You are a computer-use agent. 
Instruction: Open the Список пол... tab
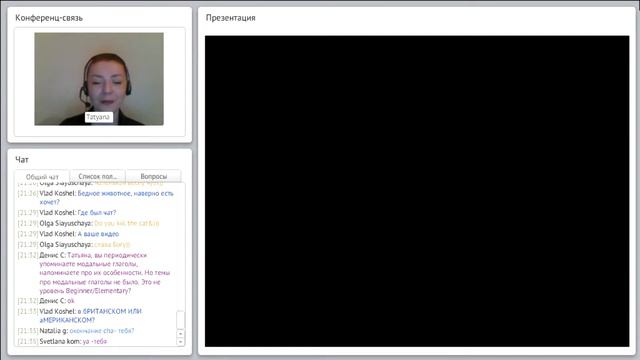click(x=98, y=176)
